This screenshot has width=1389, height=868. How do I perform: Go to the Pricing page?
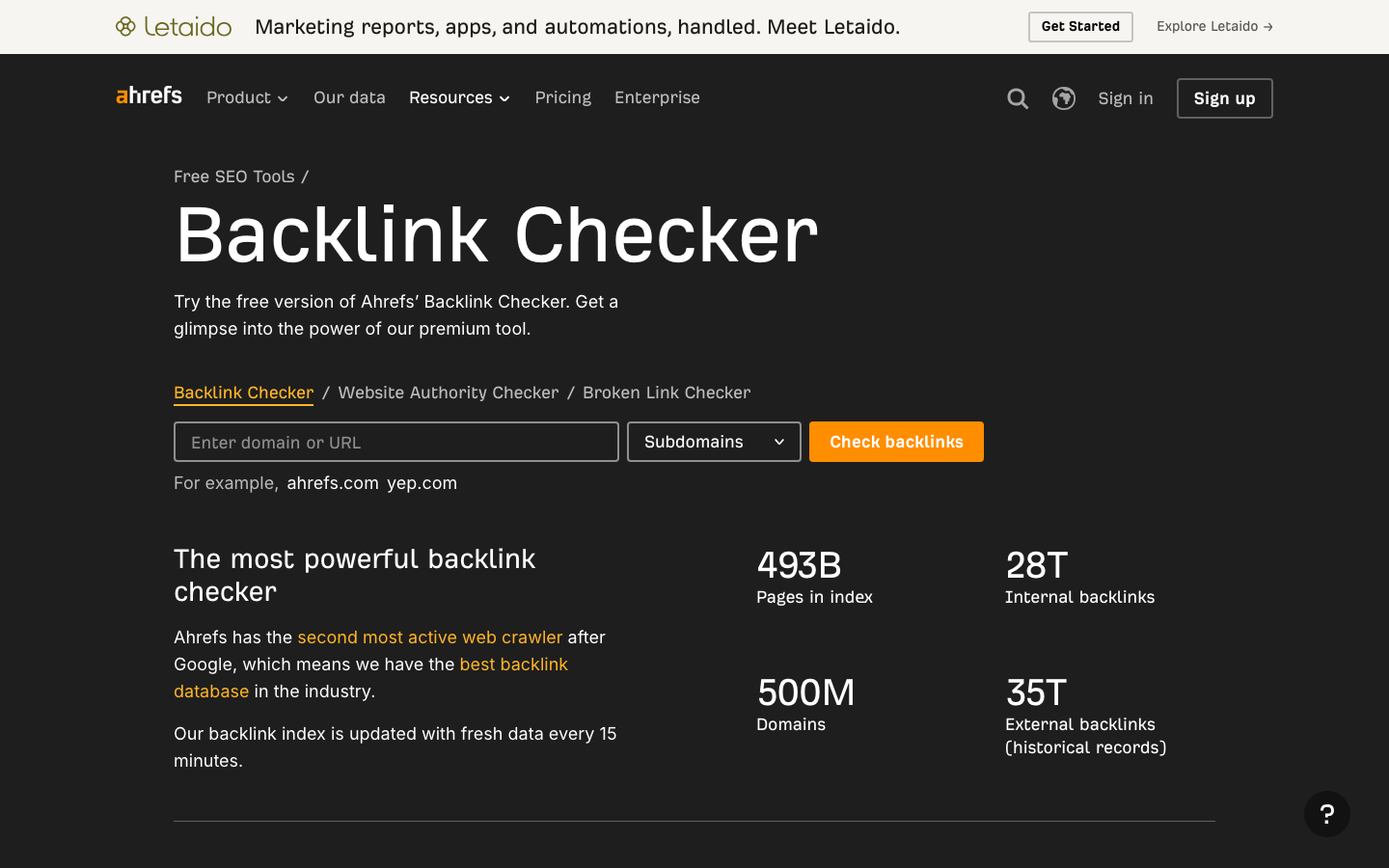[x=563, y=97]
